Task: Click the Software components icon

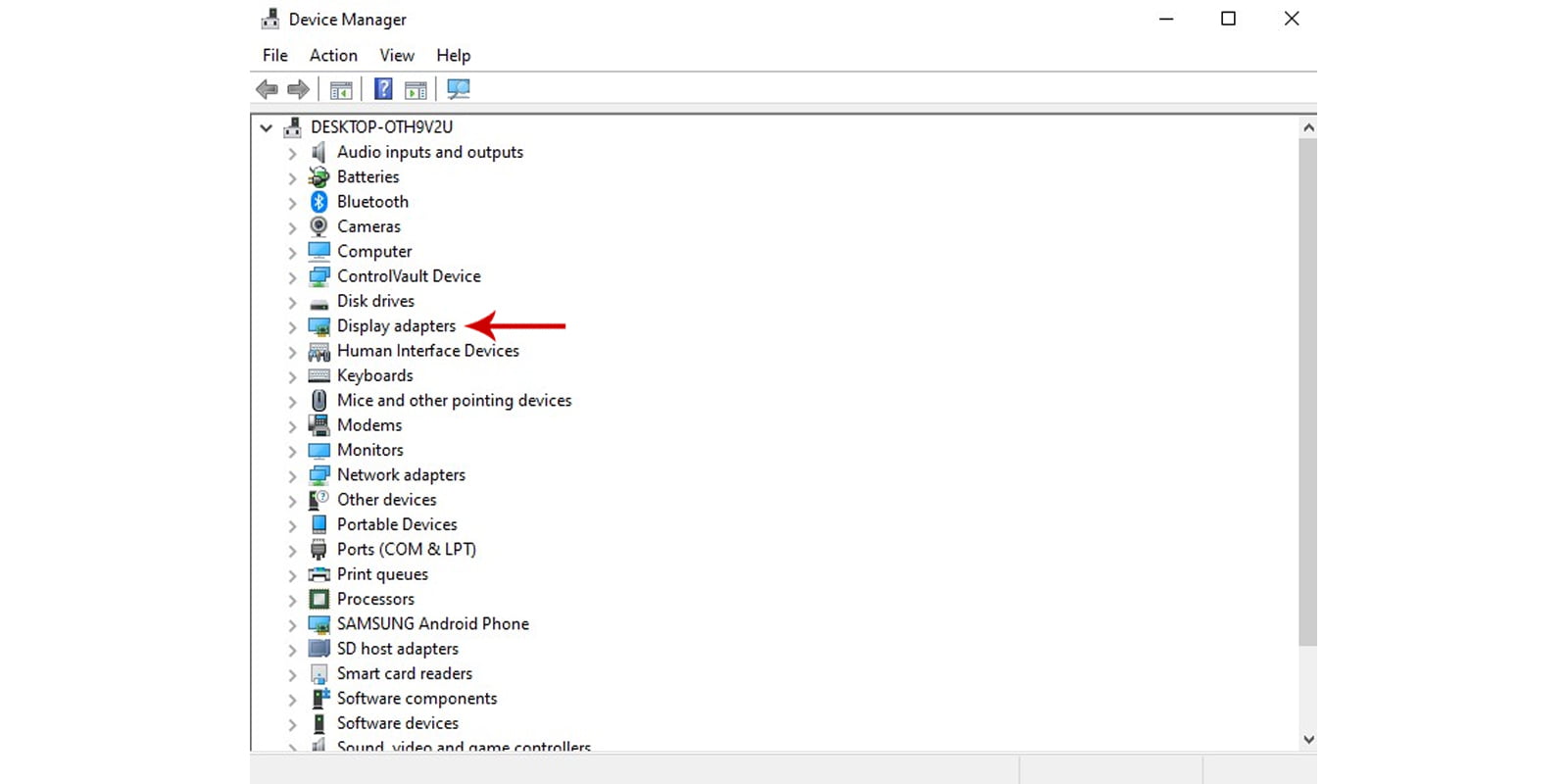Action: coord(319,699)
